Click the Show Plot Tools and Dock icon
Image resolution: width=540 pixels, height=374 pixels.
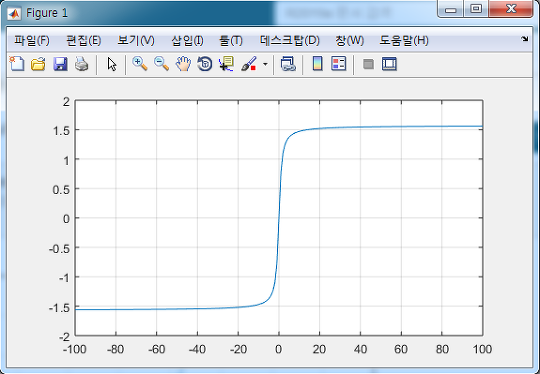coord(389,64)
